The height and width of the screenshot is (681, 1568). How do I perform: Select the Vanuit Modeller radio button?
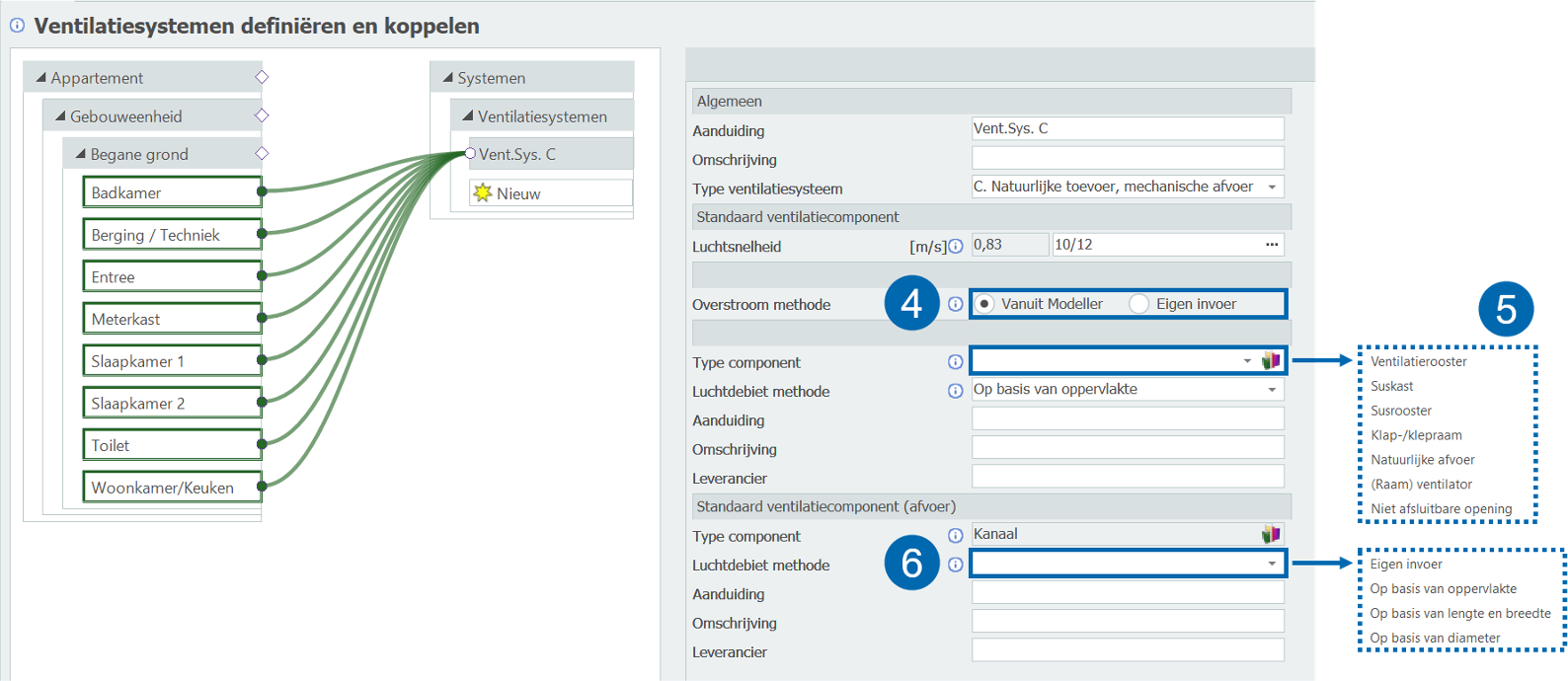[x=984, y=304]
